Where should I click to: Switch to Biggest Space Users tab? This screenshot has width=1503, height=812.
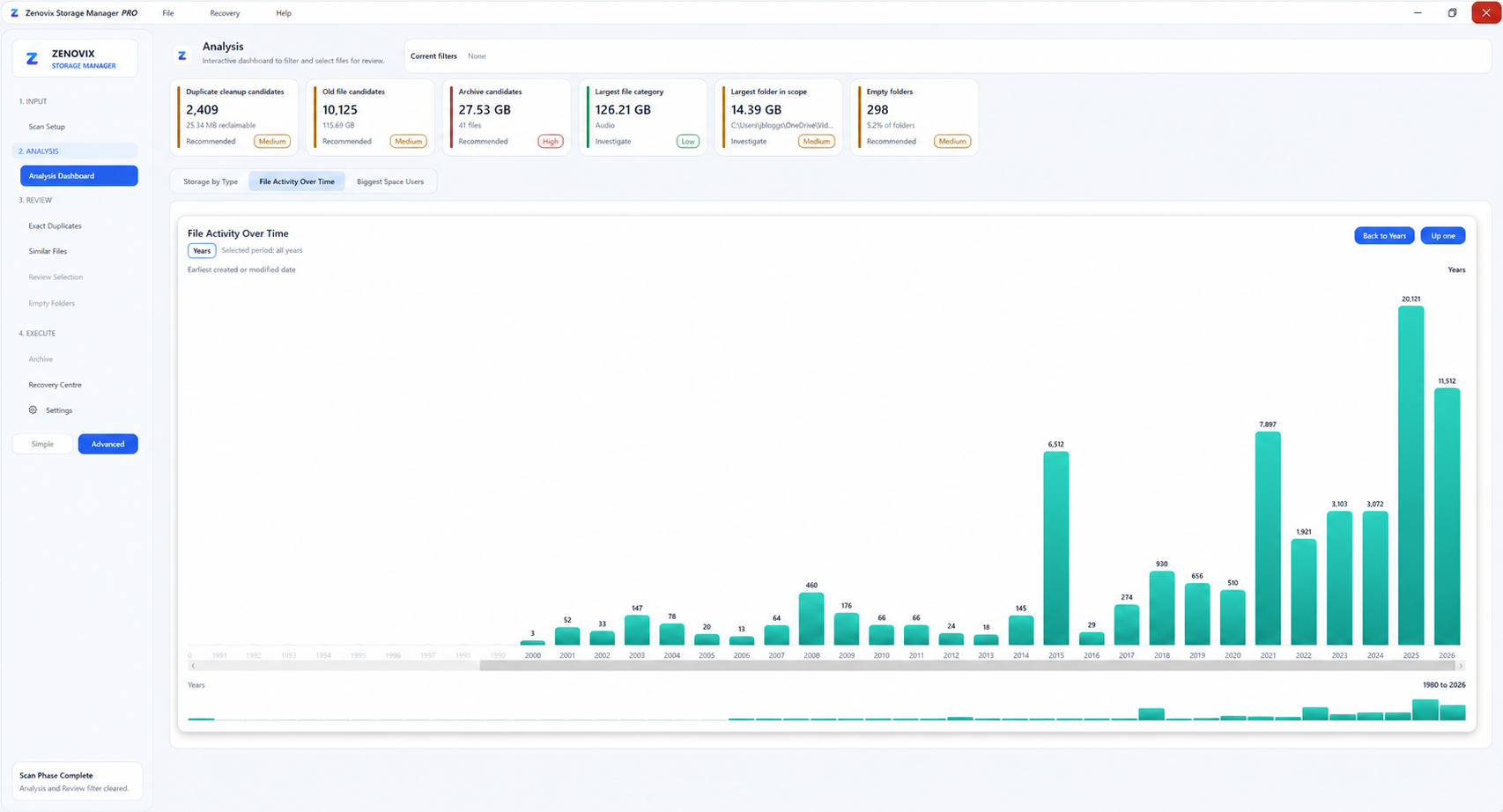[x=390, y=181]
